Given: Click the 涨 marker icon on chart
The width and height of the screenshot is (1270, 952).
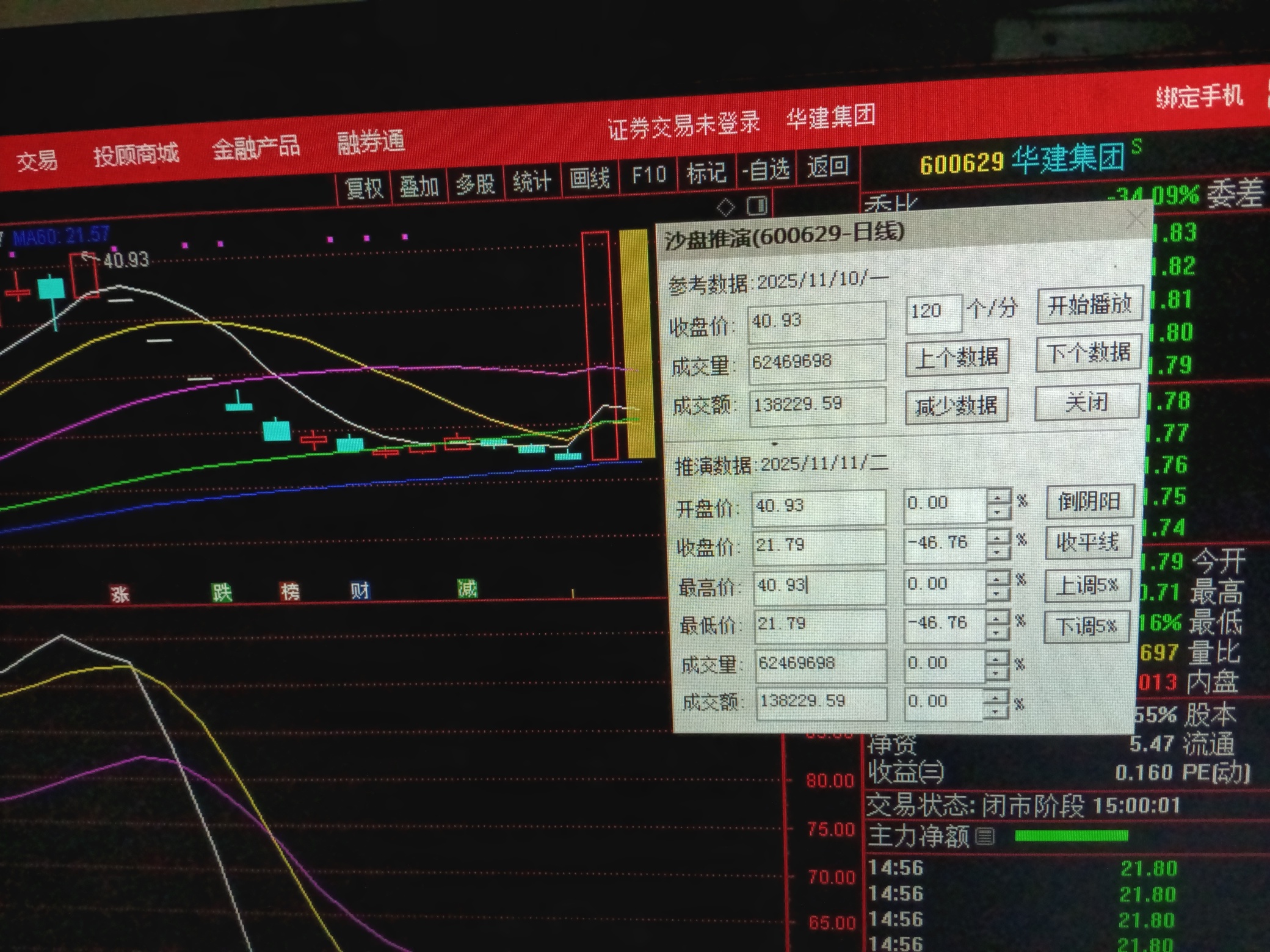Looking at the screenshot, I should coord(120,594).
